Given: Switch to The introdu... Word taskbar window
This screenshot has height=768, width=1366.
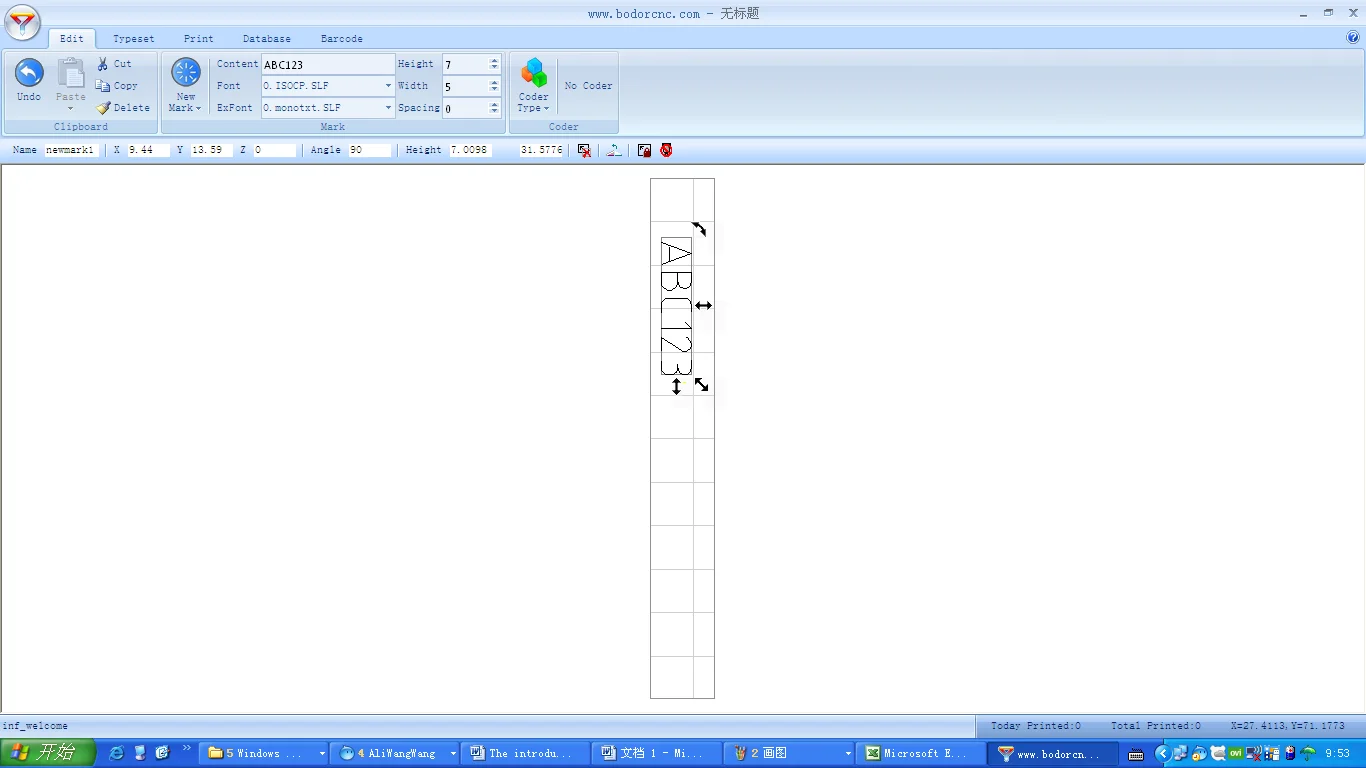Looking at the screenshot, I should tap(526, 753).
